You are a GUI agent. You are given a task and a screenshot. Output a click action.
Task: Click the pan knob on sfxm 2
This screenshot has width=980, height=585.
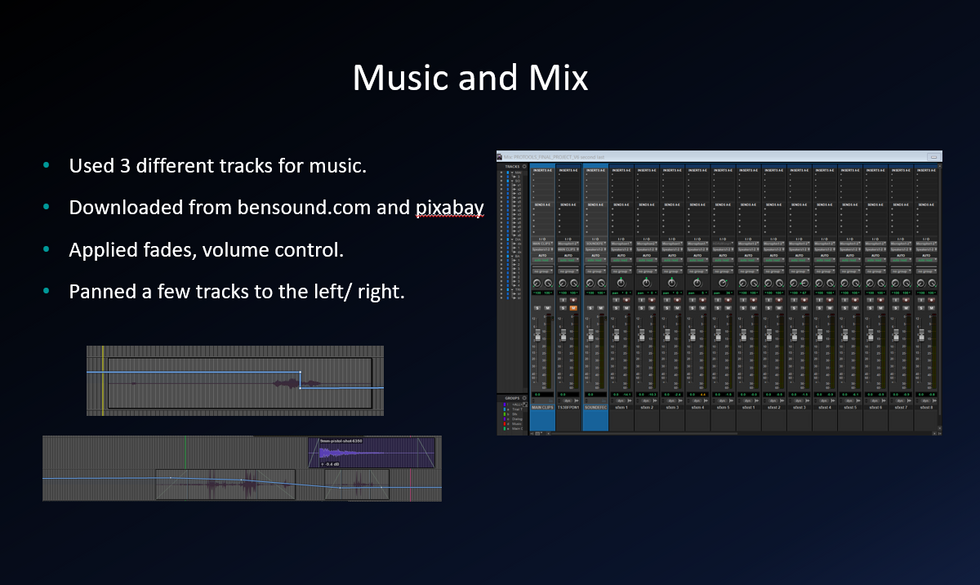click(x=646, y=282)
